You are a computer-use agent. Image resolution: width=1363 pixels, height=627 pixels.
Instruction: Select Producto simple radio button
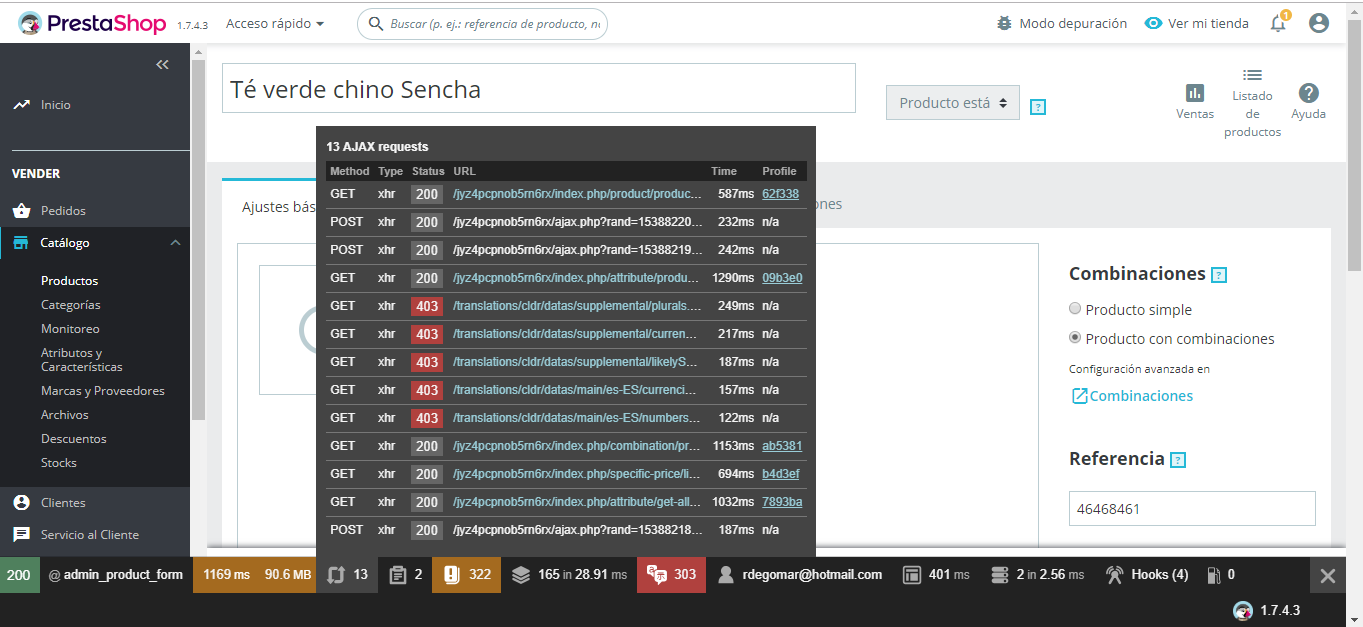tap(1075, 309)
